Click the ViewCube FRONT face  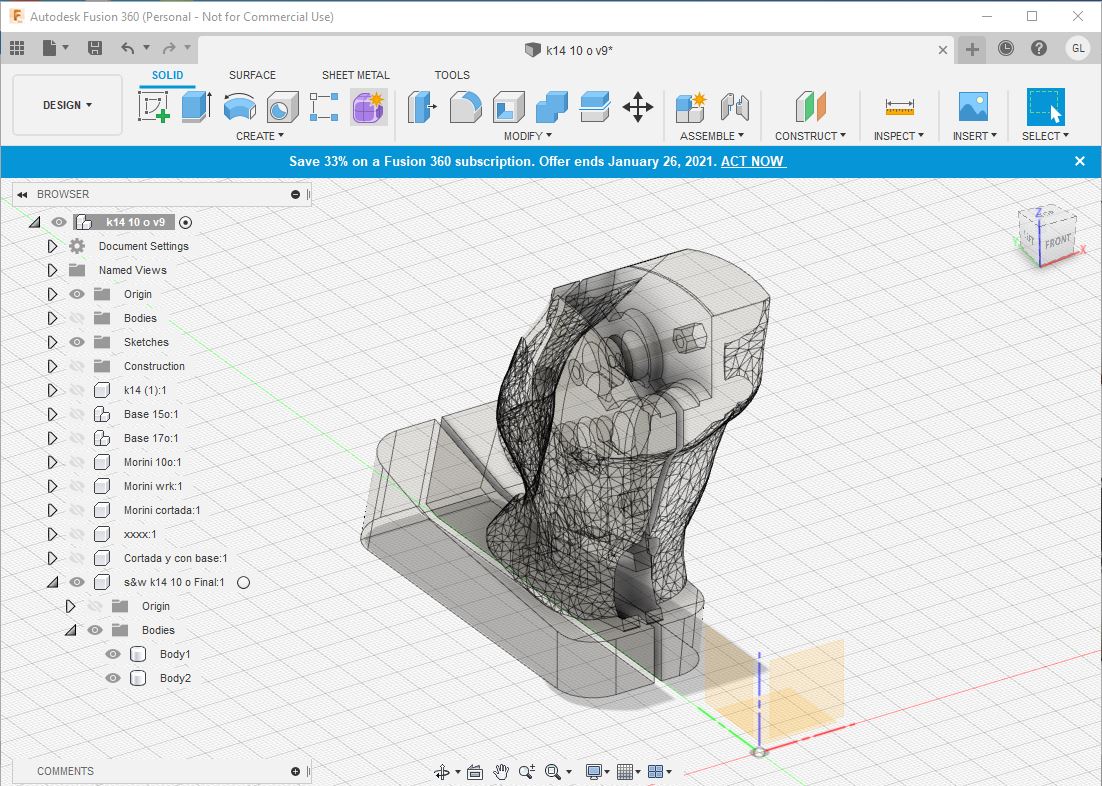click(1057, 240)
